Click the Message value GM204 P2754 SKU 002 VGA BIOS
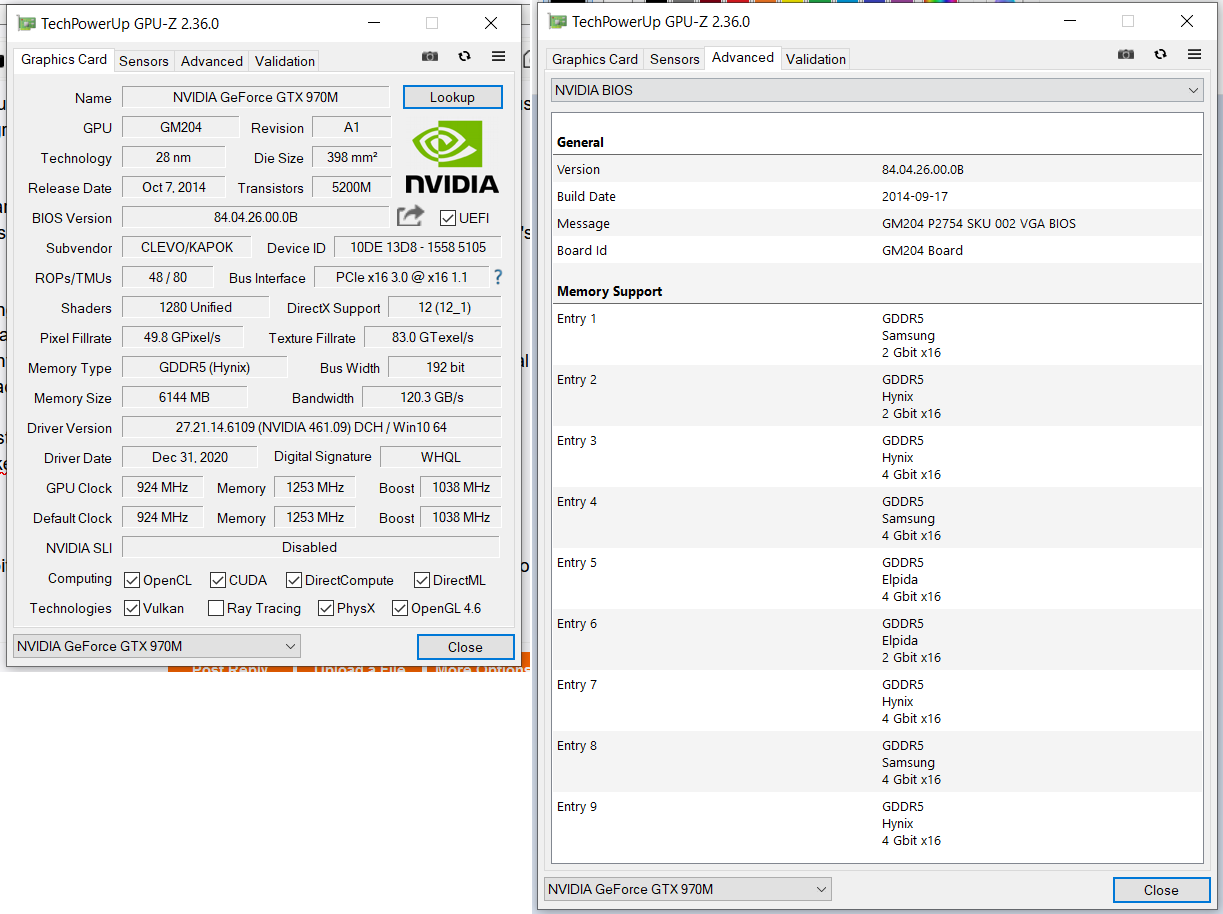1223x914 pixels. coord(979,224)
